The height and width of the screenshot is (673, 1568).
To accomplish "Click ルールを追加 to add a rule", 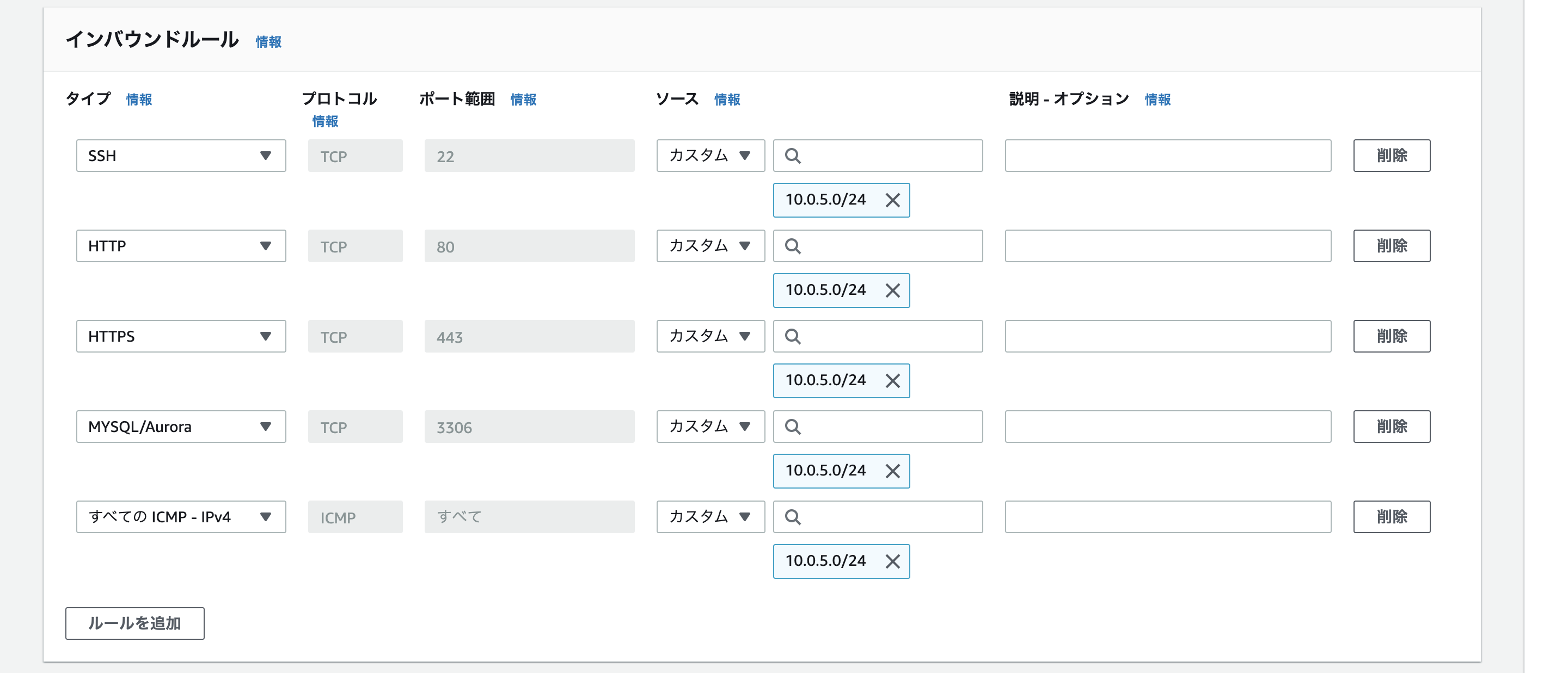I will pyautogui.click(x=134, y=623).
